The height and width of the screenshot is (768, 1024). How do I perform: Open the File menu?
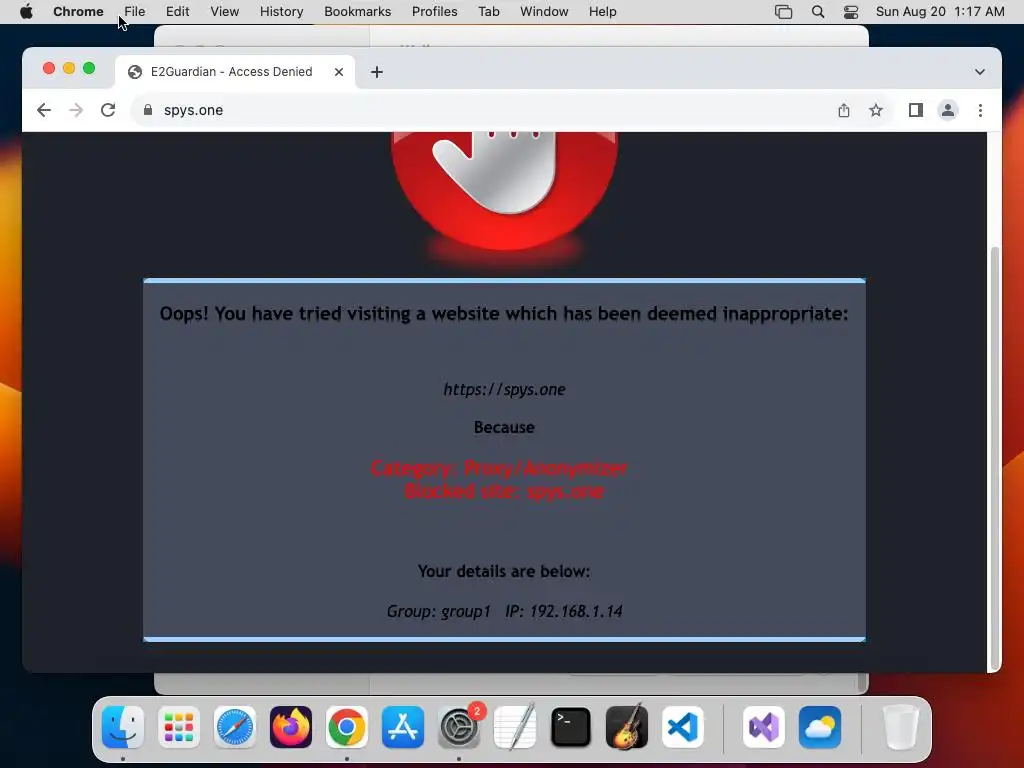pyautogui.click(x=135, y=12)
